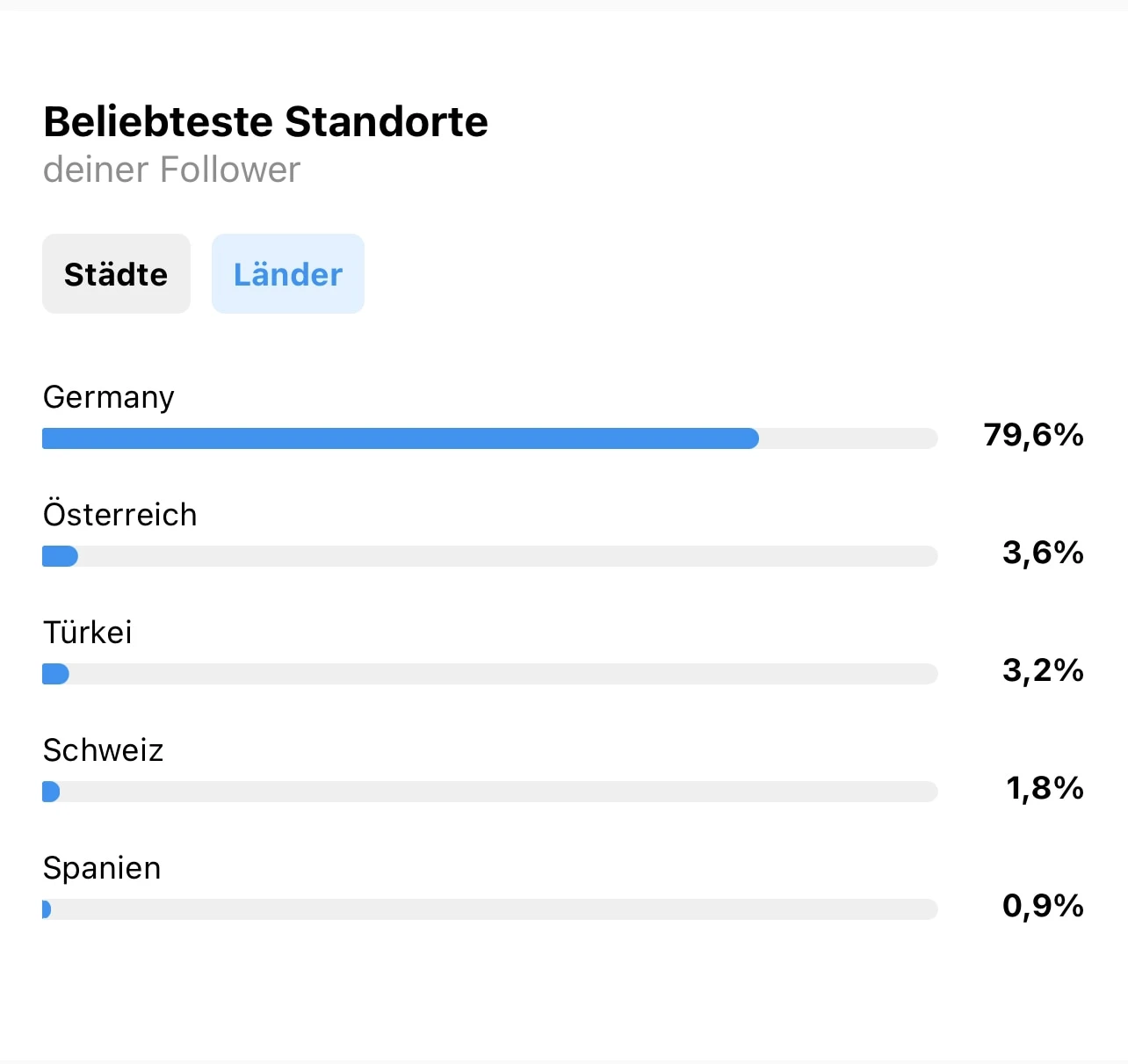This screenshot has width=1128, height=1064.
Task: Click the Germany country label
Action: [x=108, y=397]
